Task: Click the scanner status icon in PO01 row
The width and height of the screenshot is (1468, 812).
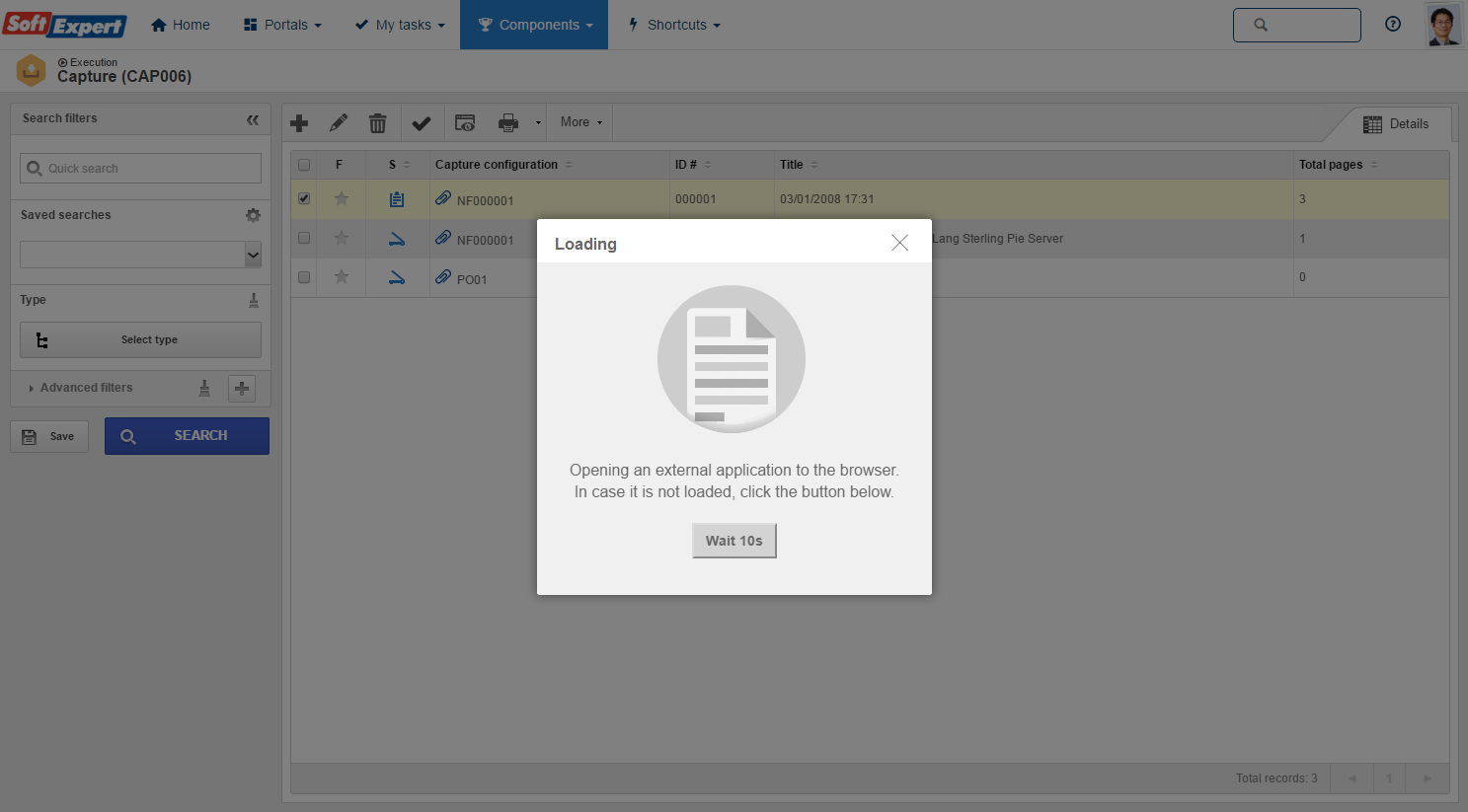Action: 397,277
